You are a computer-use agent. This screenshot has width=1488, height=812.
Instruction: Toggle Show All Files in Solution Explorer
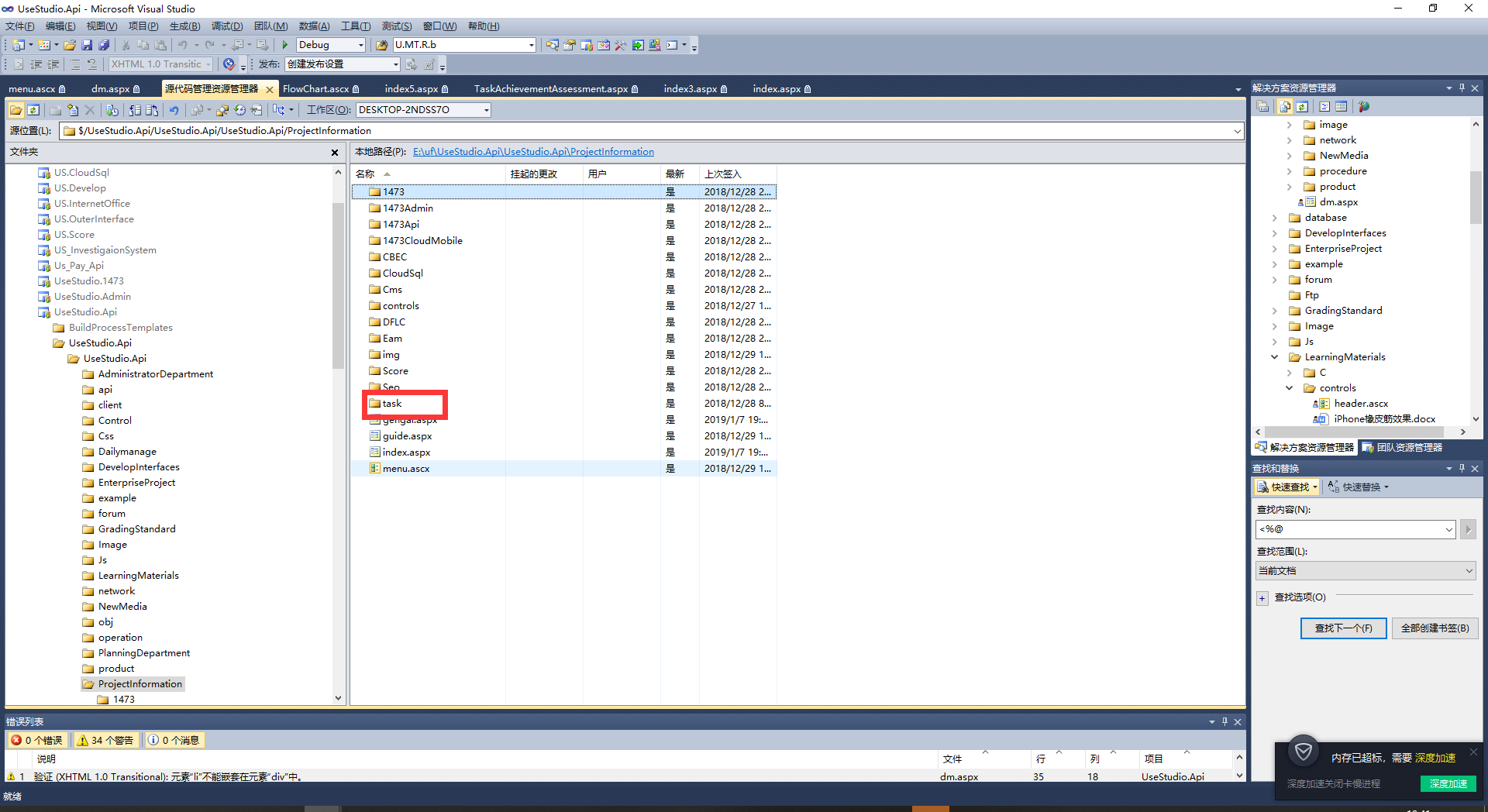(x=1285, y=106)
